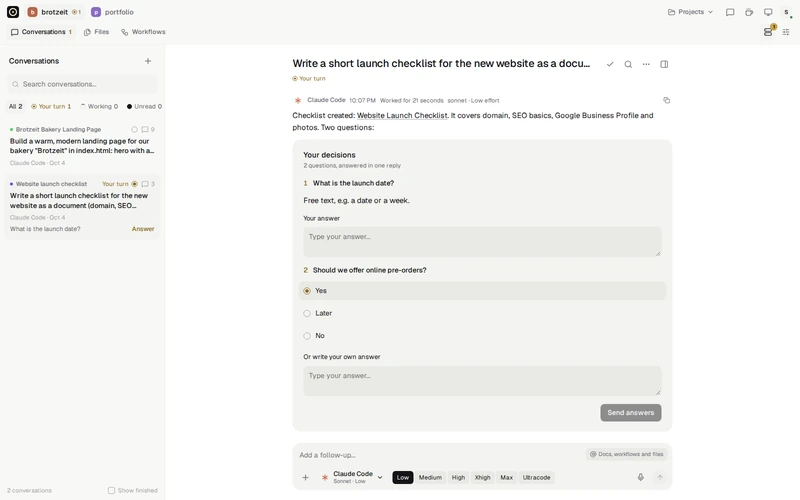The width and height of the screenshot is (800, 500).
Task: Click the app logo icon in top-left
Action: click(x=13, y=12)
